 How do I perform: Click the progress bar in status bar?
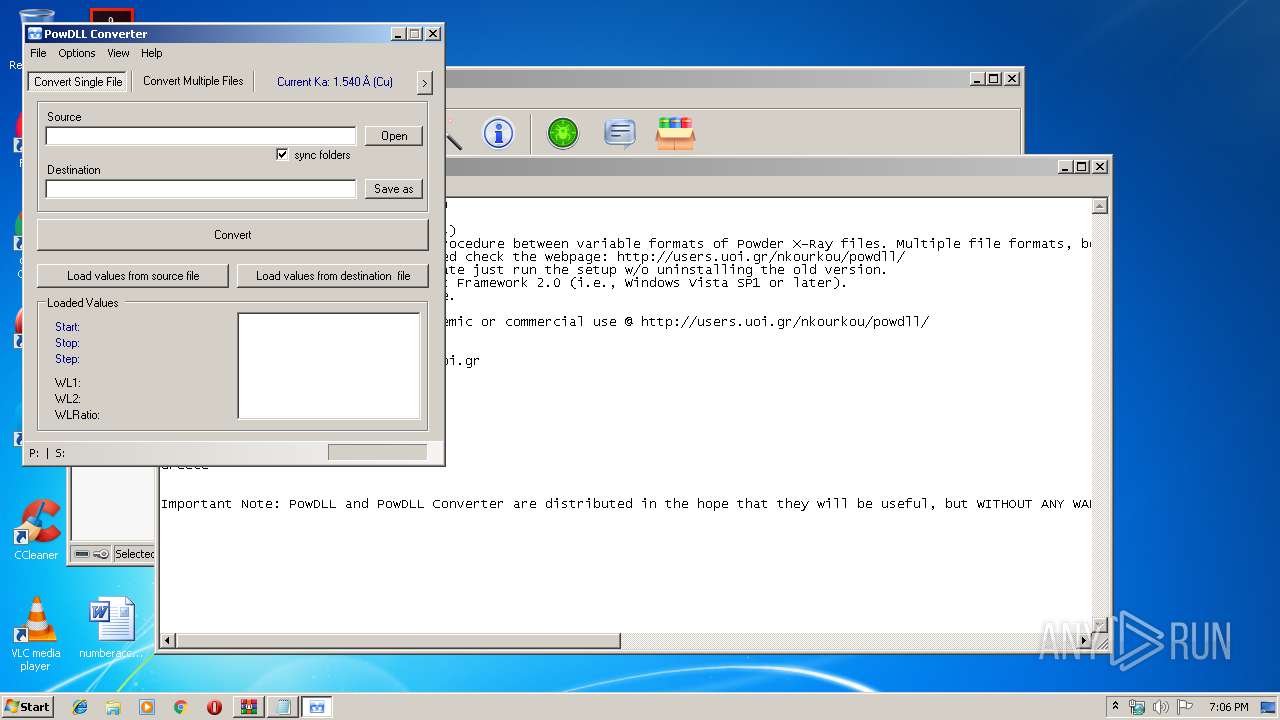point(378,453)
